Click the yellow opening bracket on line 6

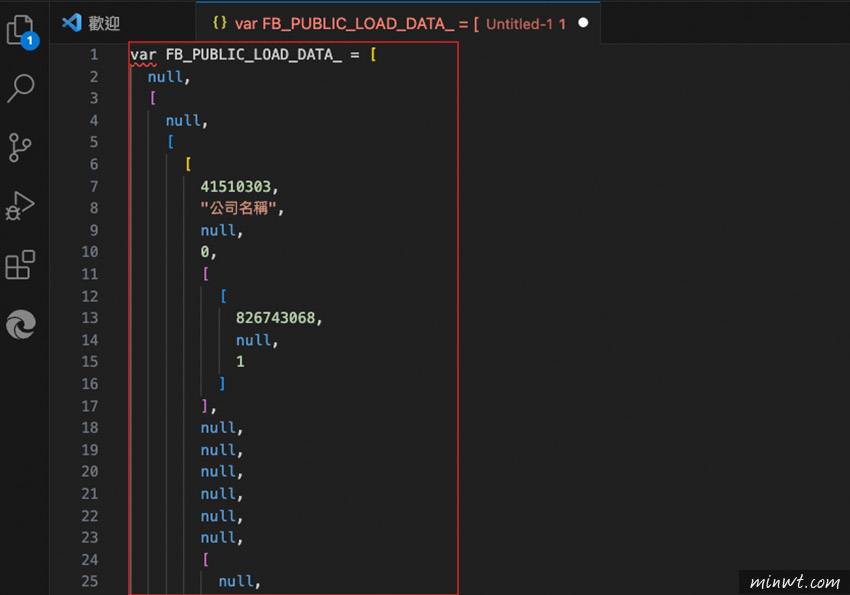[x=188, y=164]
